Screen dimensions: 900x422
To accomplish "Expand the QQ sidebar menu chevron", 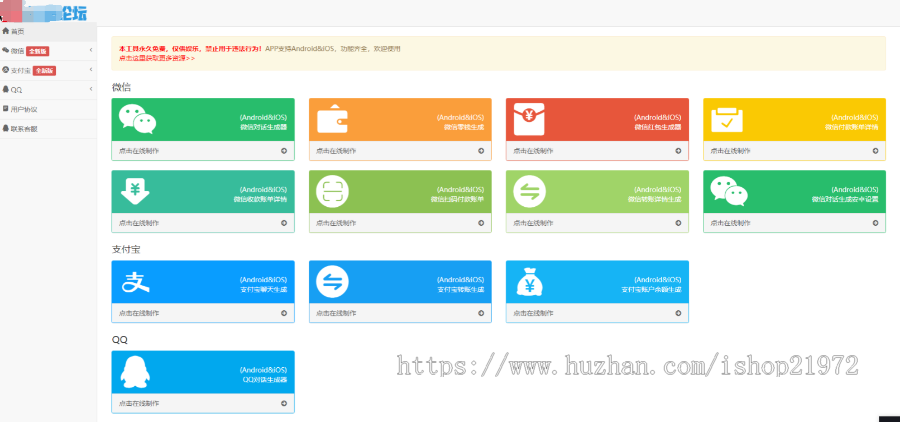I will click(91, 89).
